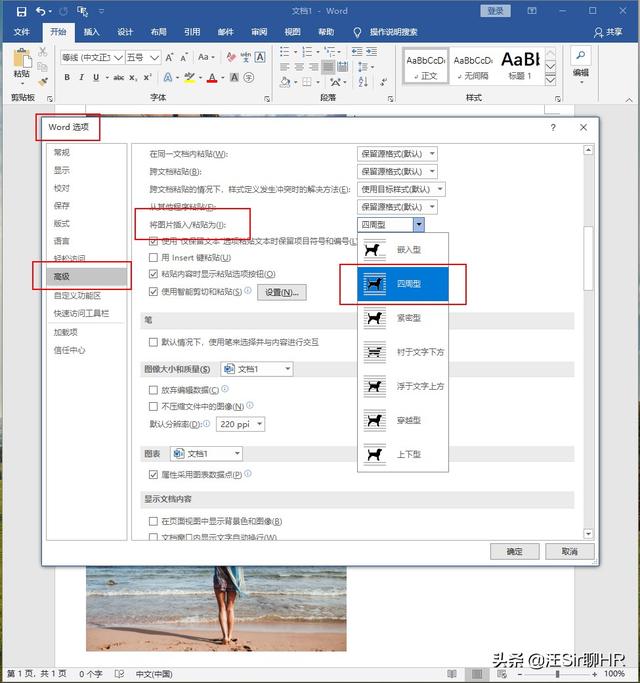Toggle show Paste Options button checkbox
This screenshot has height=683, width=640.
pos(153,274)
